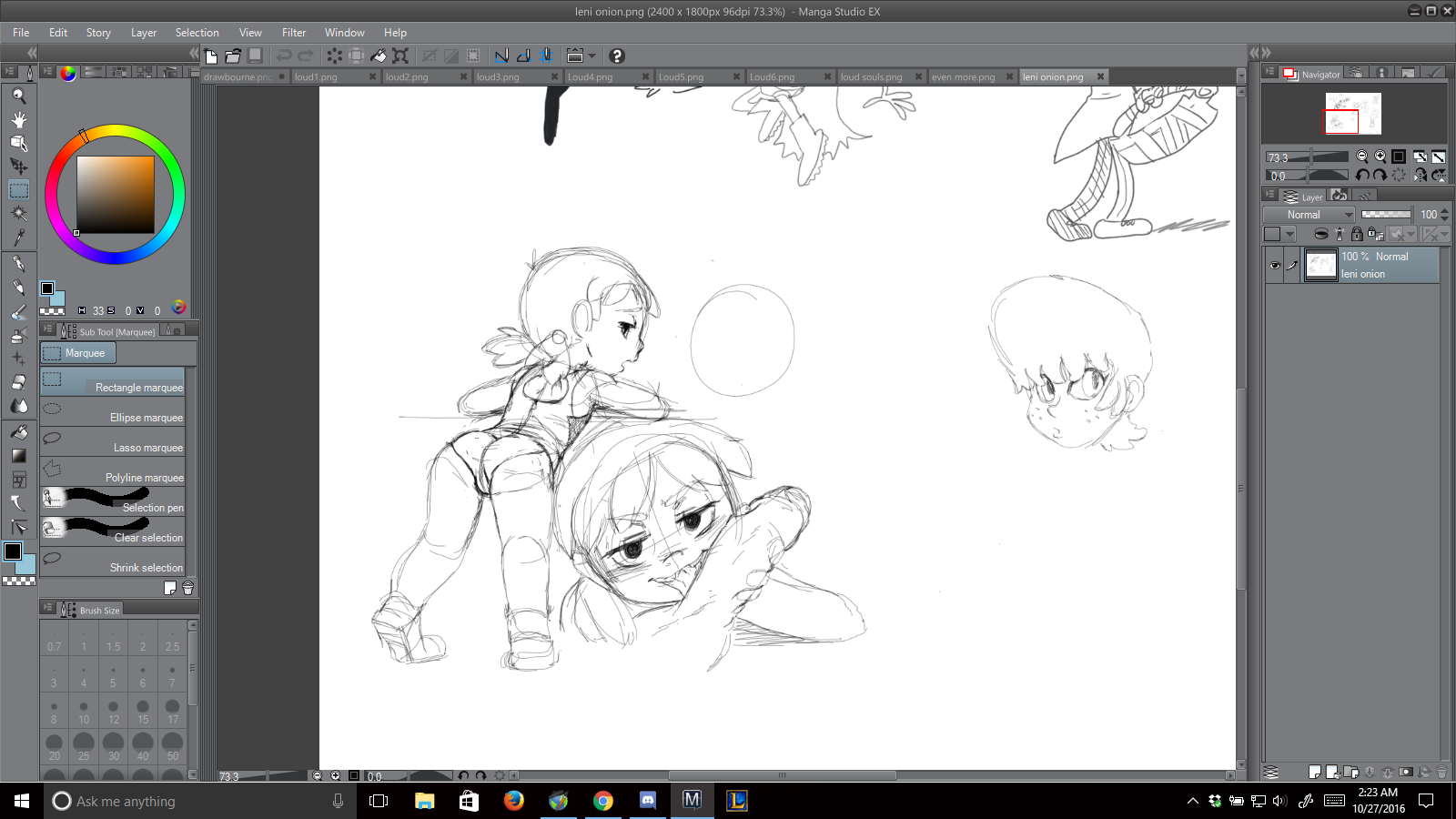Open the Filter menu
The height and width of the screenshot is (819, 1456).
[x=293, y=33]
